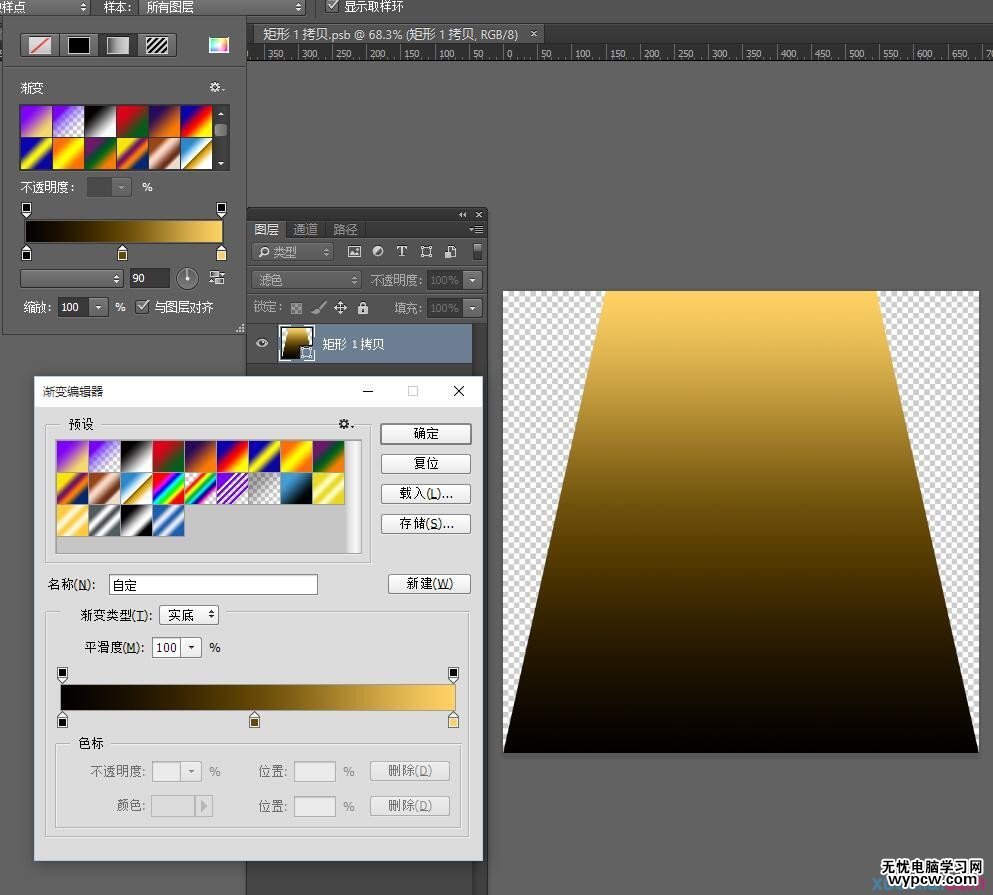Click the lock all padlock icon

click(x=362, y=308)
